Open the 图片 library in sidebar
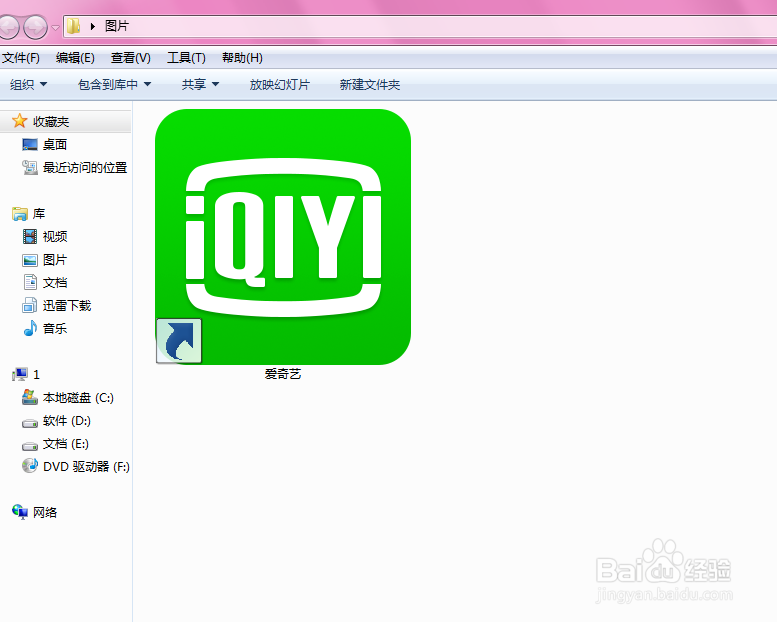Viewport: 777px width, 622px height. [55, 260]
